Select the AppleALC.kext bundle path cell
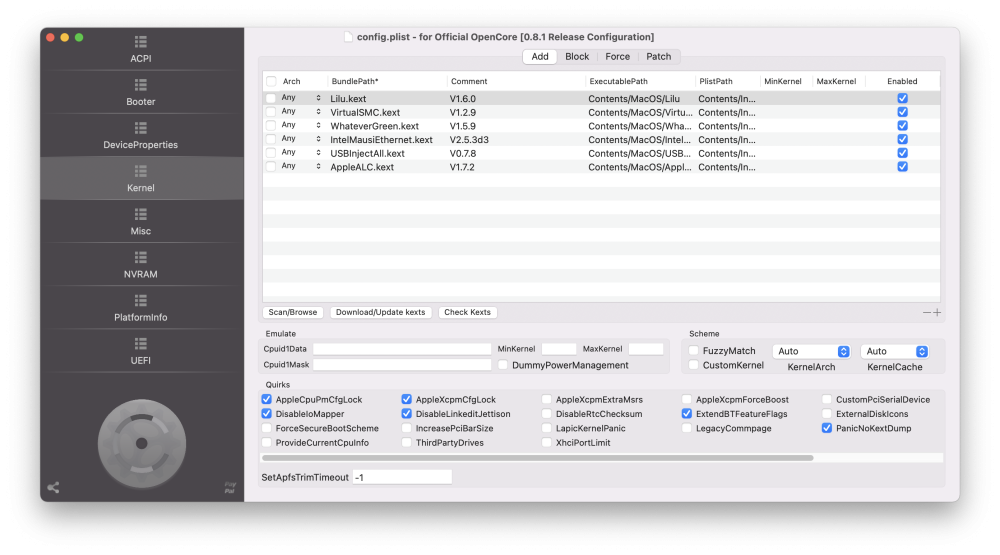Screen dimensions: 1000x555 click(362, 167)
